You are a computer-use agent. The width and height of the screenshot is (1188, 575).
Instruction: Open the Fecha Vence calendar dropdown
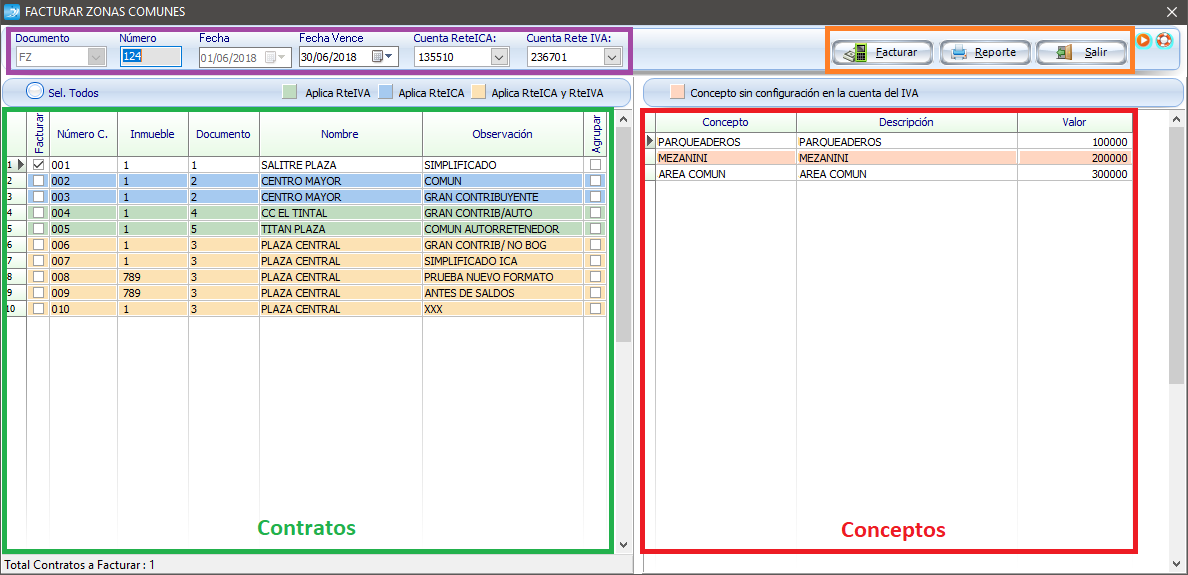click(383, 57)
